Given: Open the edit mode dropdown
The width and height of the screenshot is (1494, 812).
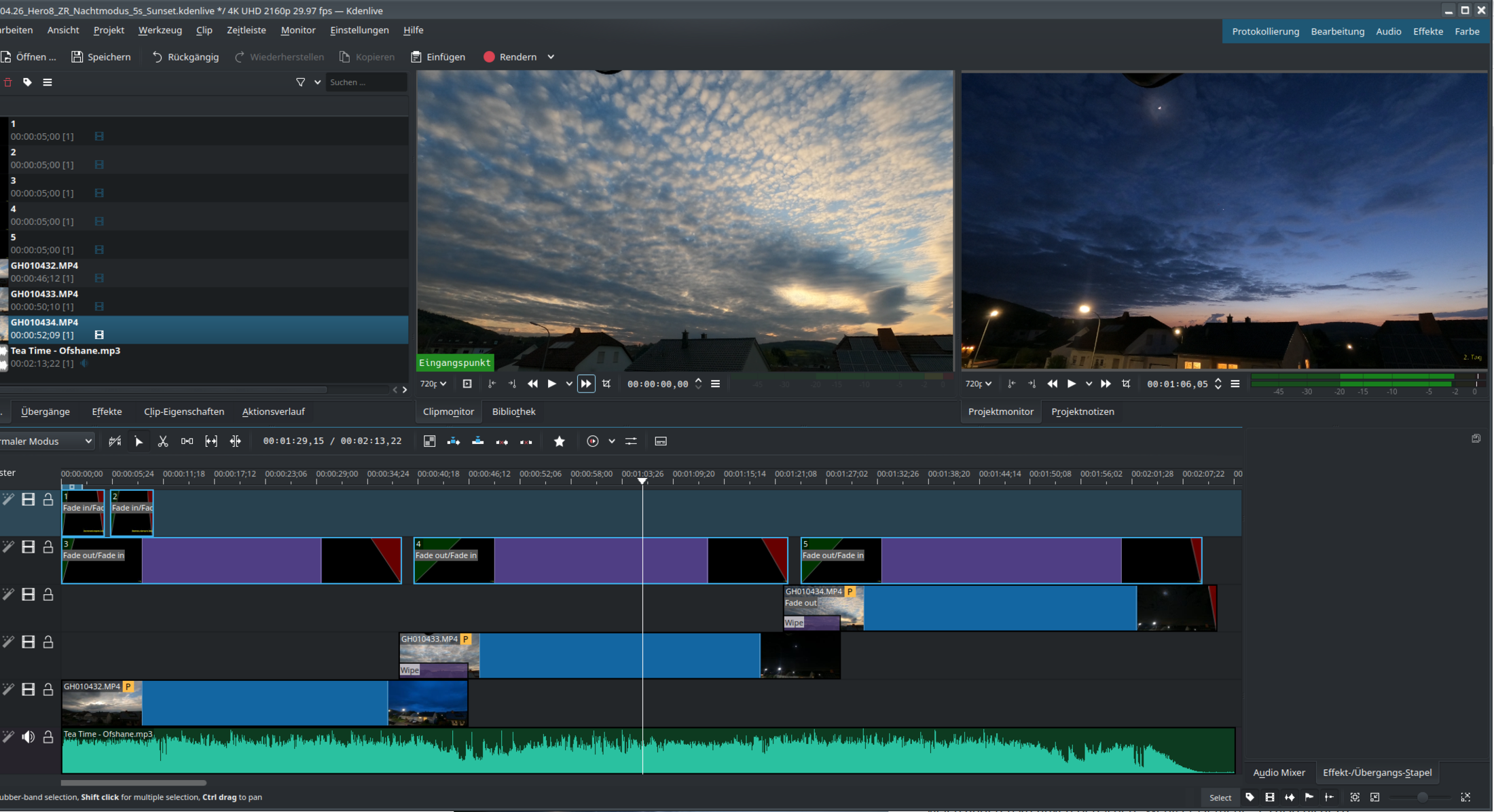Looking at the screenshot, I should (x=46, y=441).
